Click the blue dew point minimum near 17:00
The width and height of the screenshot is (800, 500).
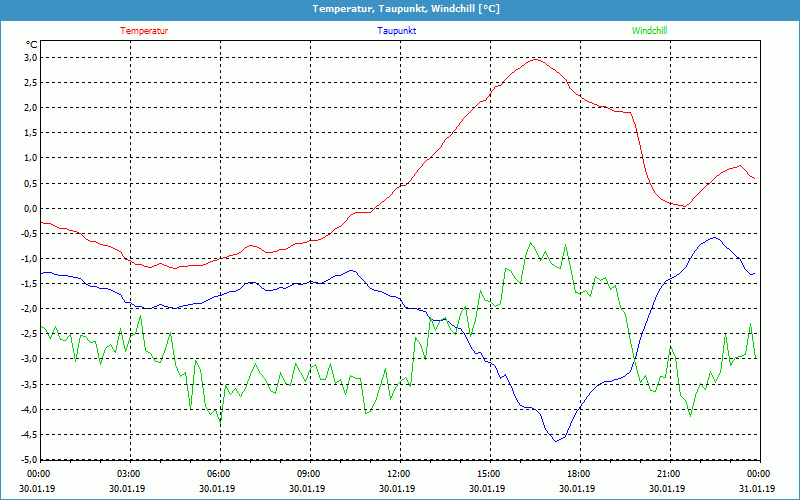coord(556,441)
